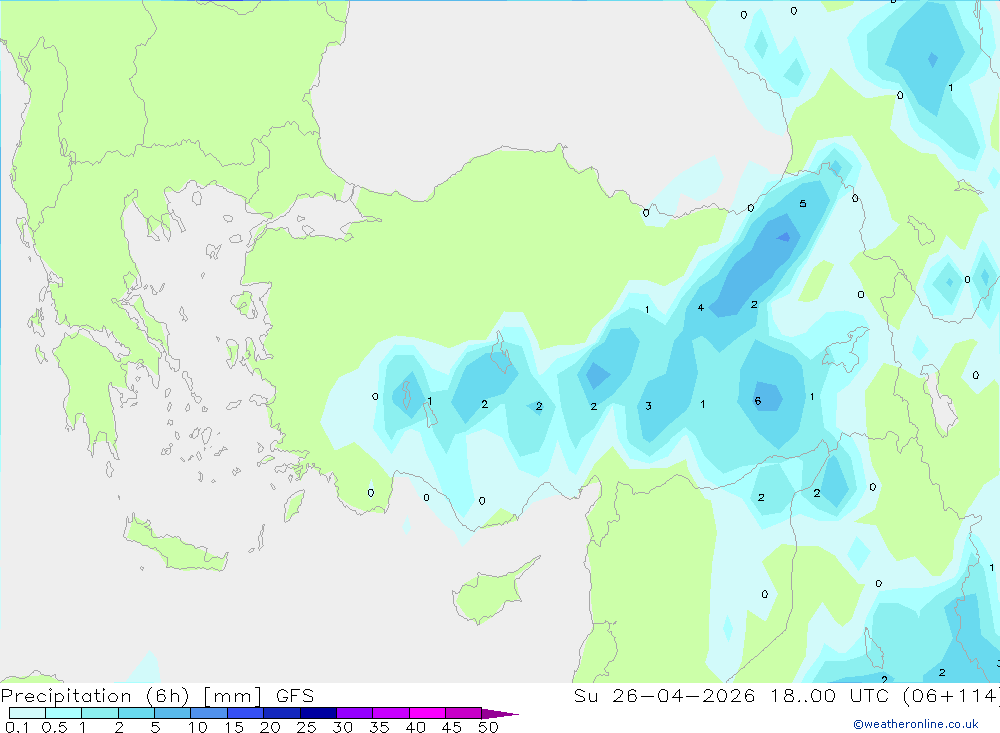
Task: Select the dark navy swatch between 25 and 30
Action: (x=318, y=713)
